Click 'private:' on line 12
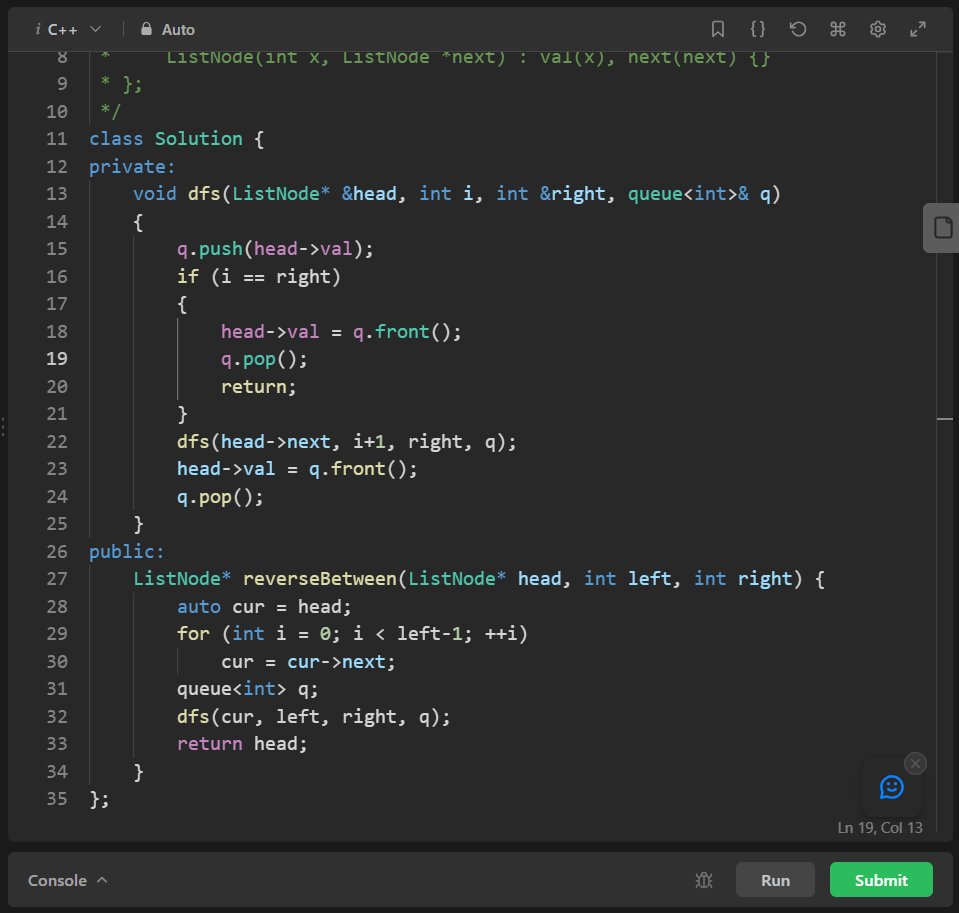This screenshot has height=913, width=959. point(132,166)
